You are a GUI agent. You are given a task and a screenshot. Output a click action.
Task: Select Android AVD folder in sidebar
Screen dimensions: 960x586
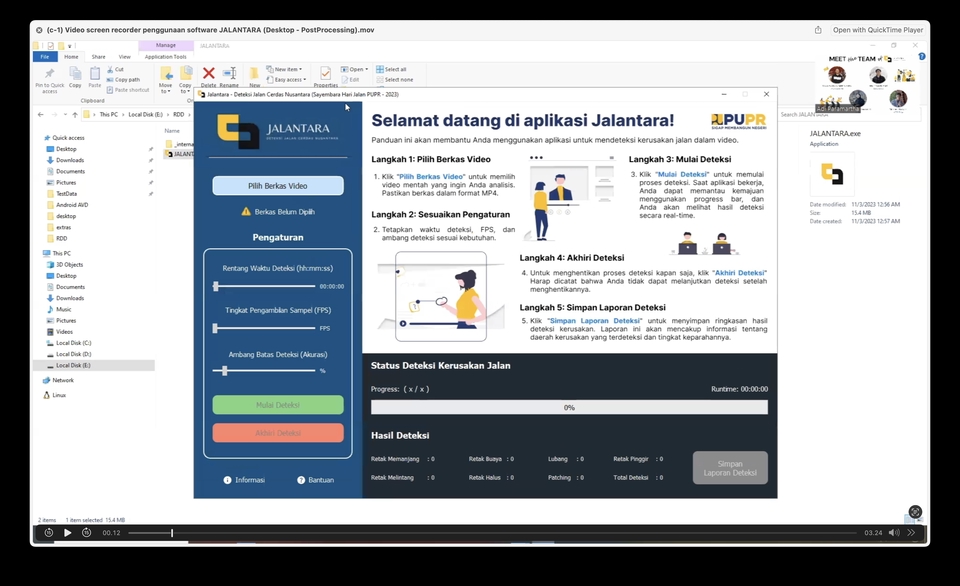(x=72, y=205)
